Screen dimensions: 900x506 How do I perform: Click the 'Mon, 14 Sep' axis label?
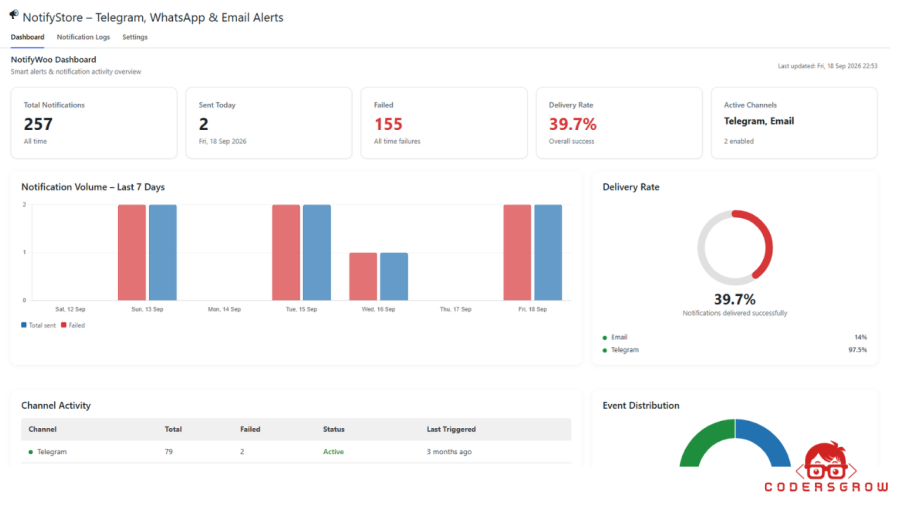point(224,309)
